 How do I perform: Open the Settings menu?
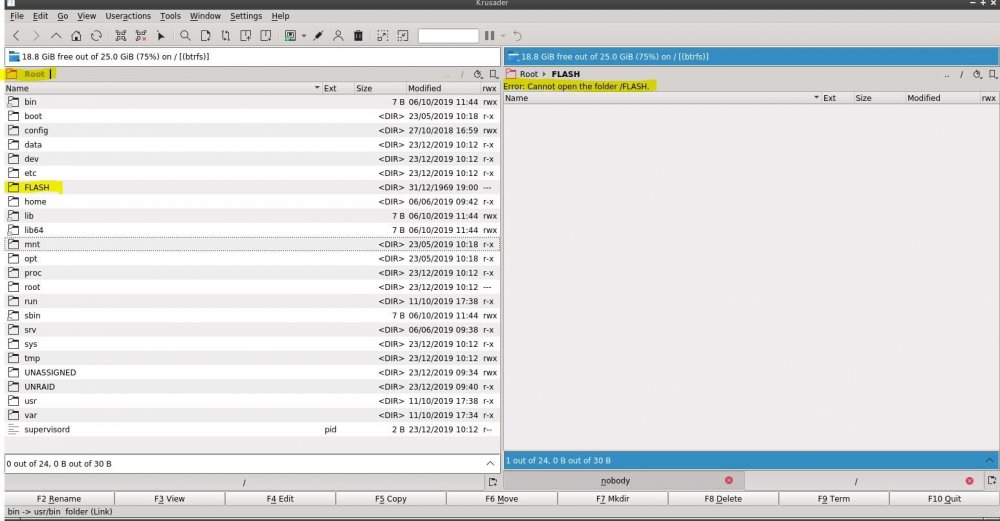click(246, 16)
